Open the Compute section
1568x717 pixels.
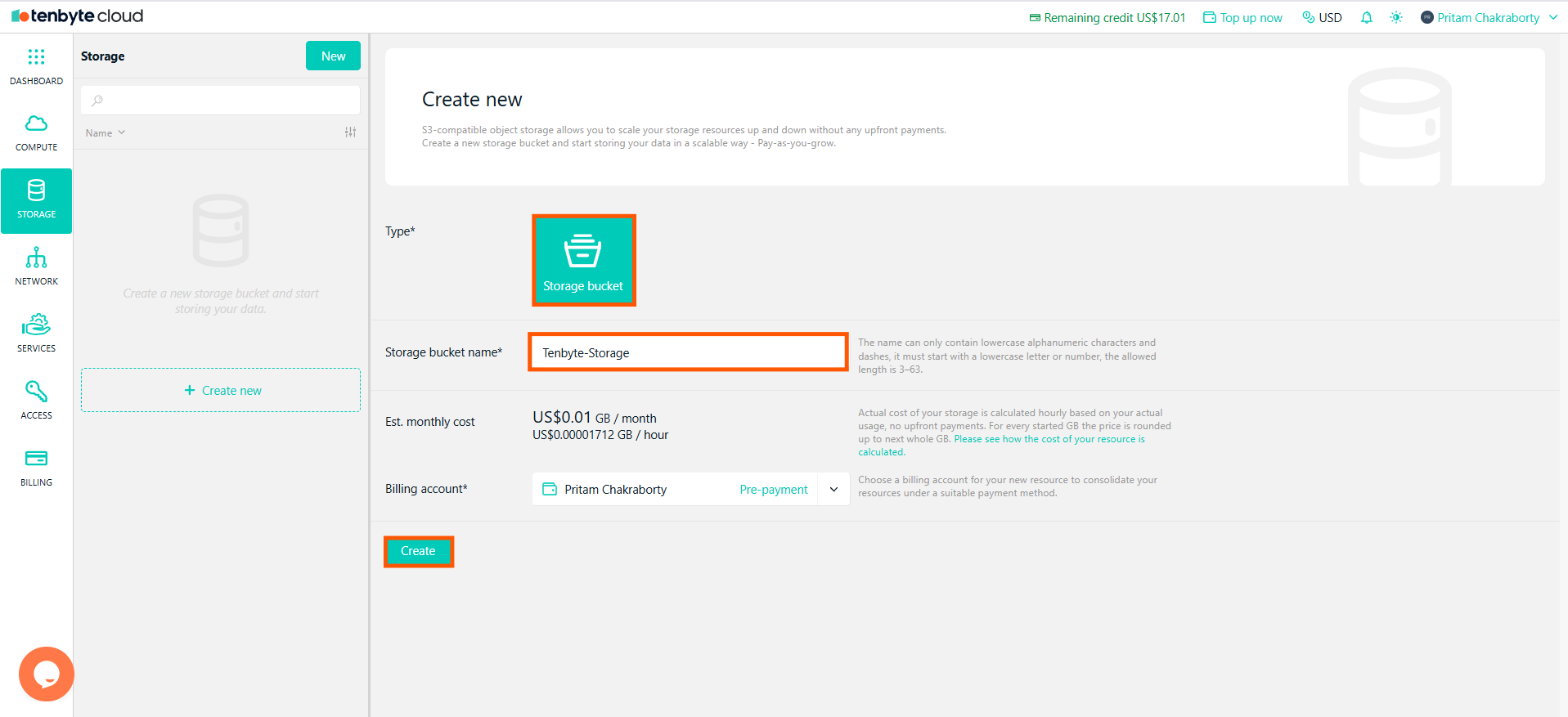36,134
